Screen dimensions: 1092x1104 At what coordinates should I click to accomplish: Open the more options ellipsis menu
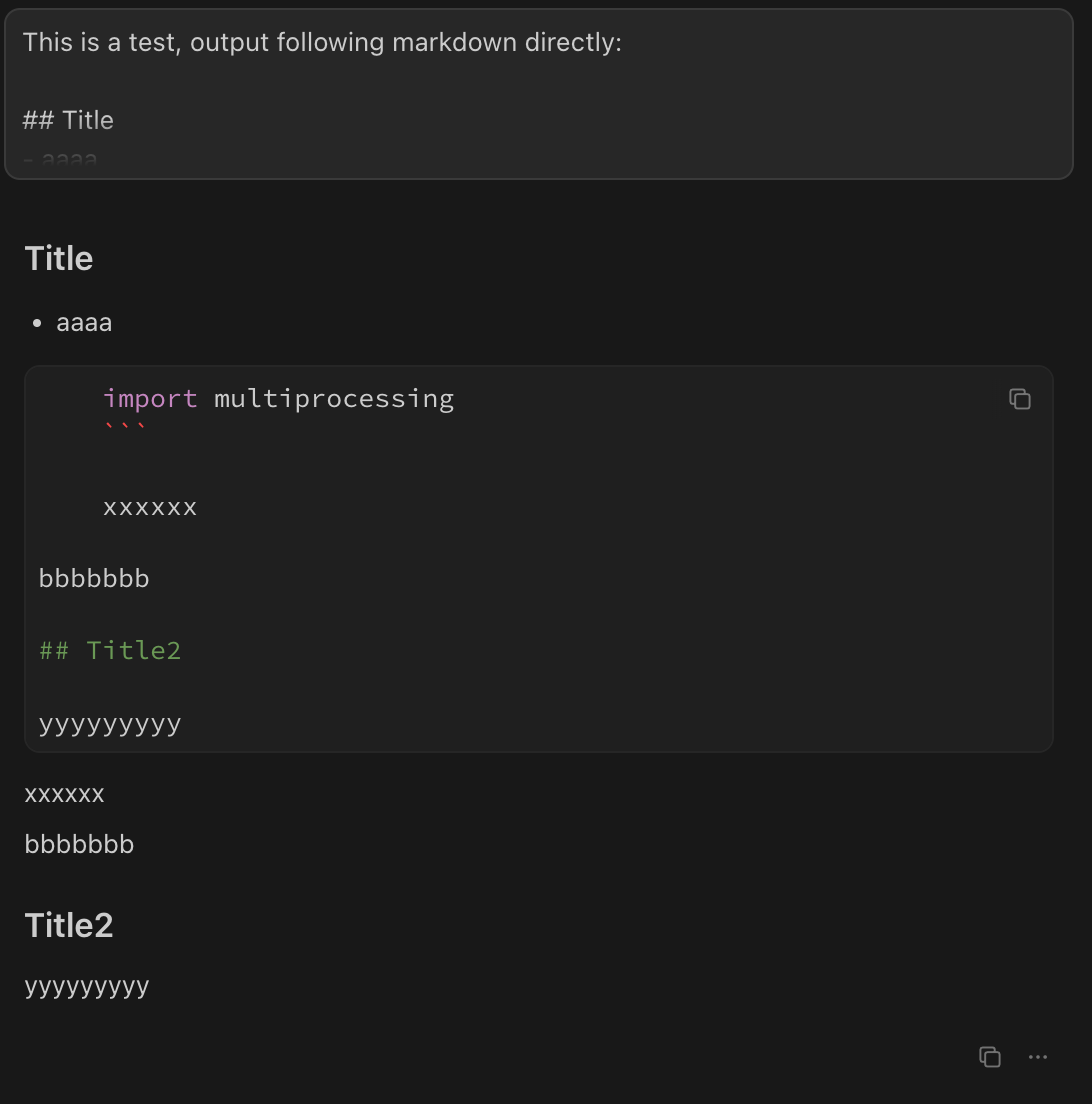1038,1057
